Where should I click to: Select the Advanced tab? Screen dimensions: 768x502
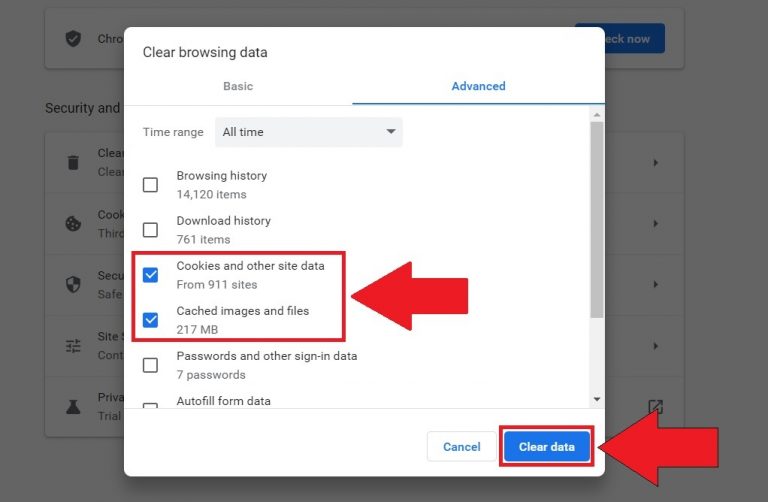tap(478, 86)
